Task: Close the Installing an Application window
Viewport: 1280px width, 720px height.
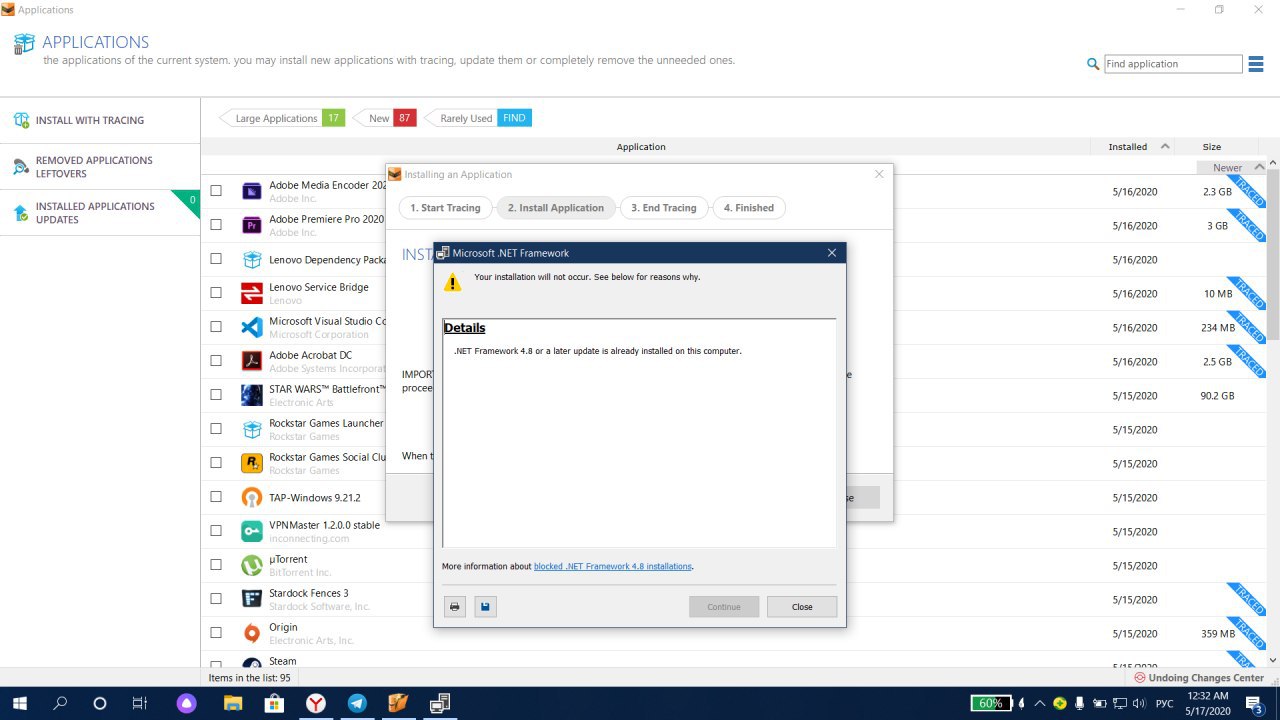Action: coord(879,174)
